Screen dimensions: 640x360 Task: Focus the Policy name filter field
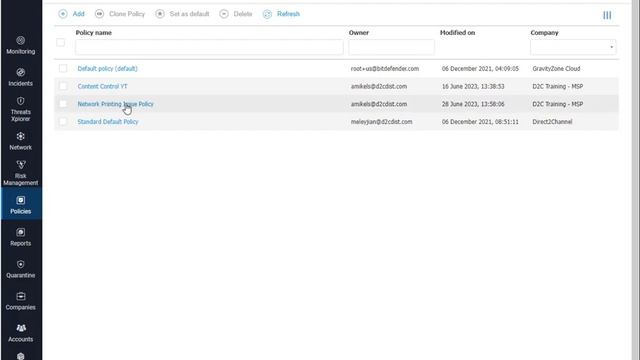[209, 47]
